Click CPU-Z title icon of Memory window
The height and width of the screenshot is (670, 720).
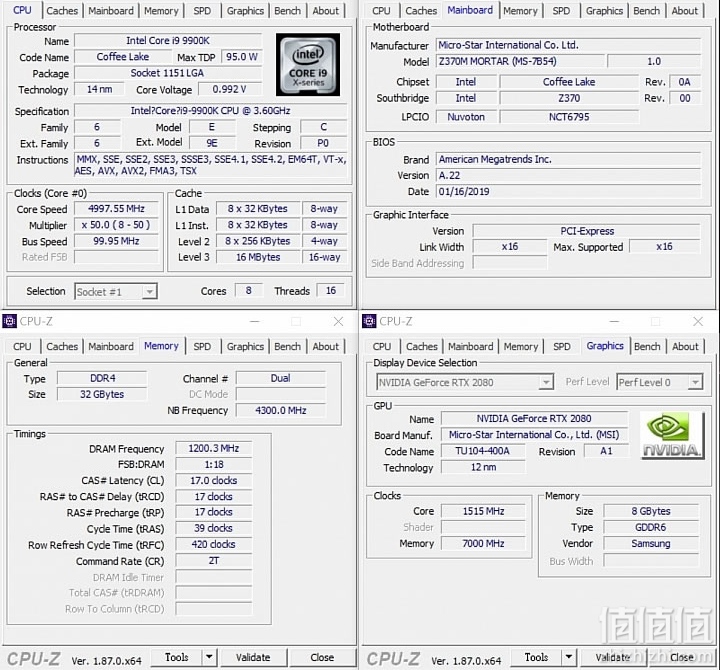point(9,321)
